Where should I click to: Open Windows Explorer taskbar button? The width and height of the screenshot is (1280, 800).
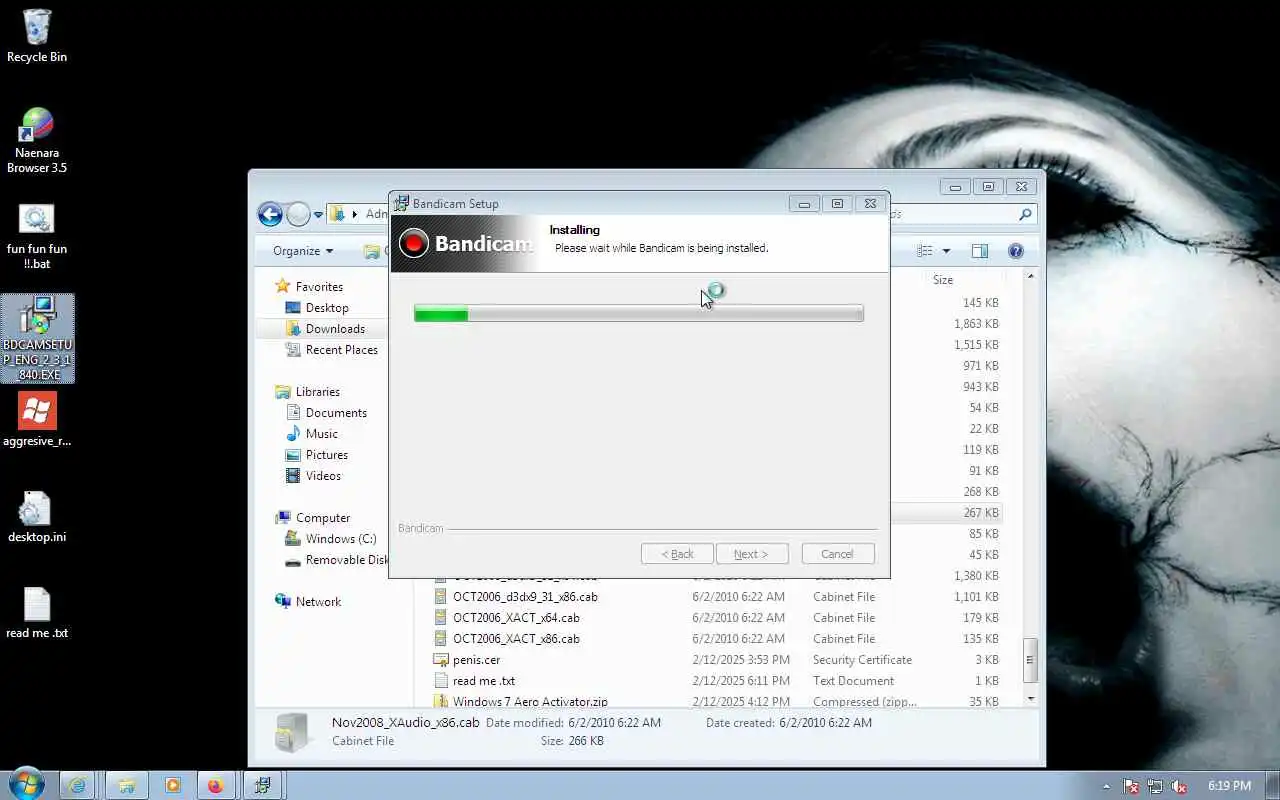coord(126,785)
